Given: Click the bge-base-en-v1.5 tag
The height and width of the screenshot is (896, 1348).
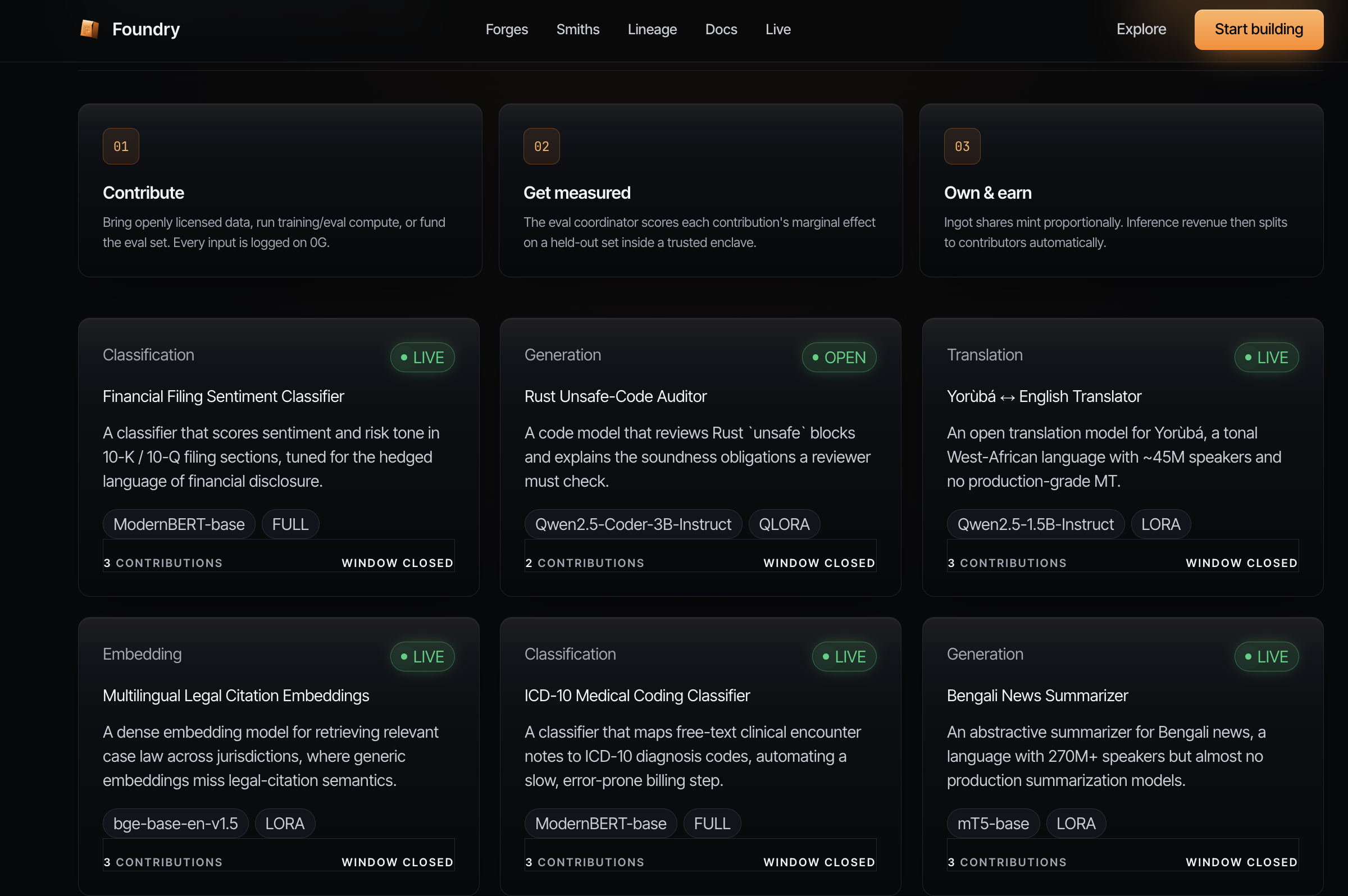Looking at the screenshot, I should (x=175, y=824).
